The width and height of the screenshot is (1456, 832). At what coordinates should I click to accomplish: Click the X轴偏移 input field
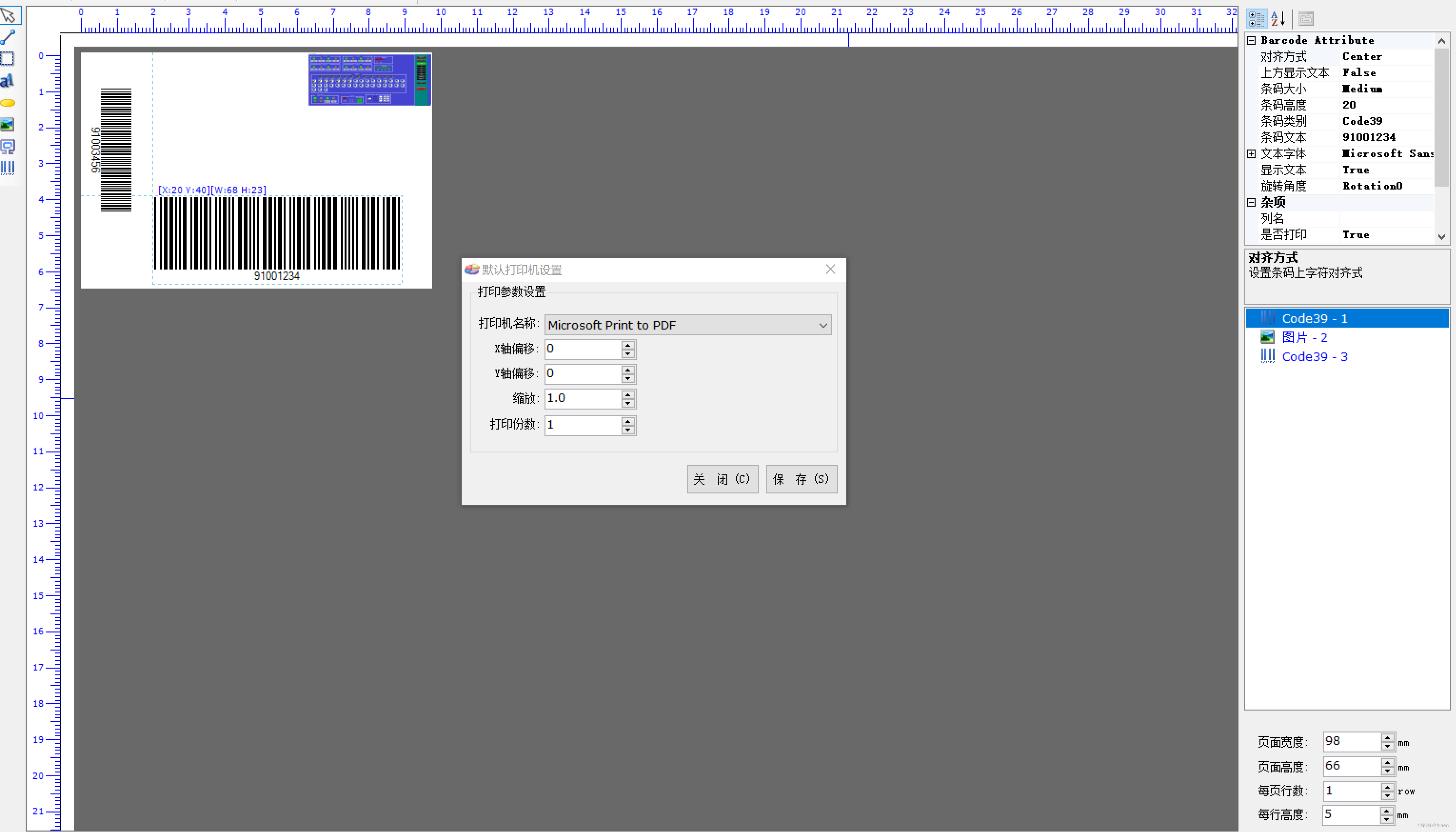pyautogui.click(x=583, y=349)
